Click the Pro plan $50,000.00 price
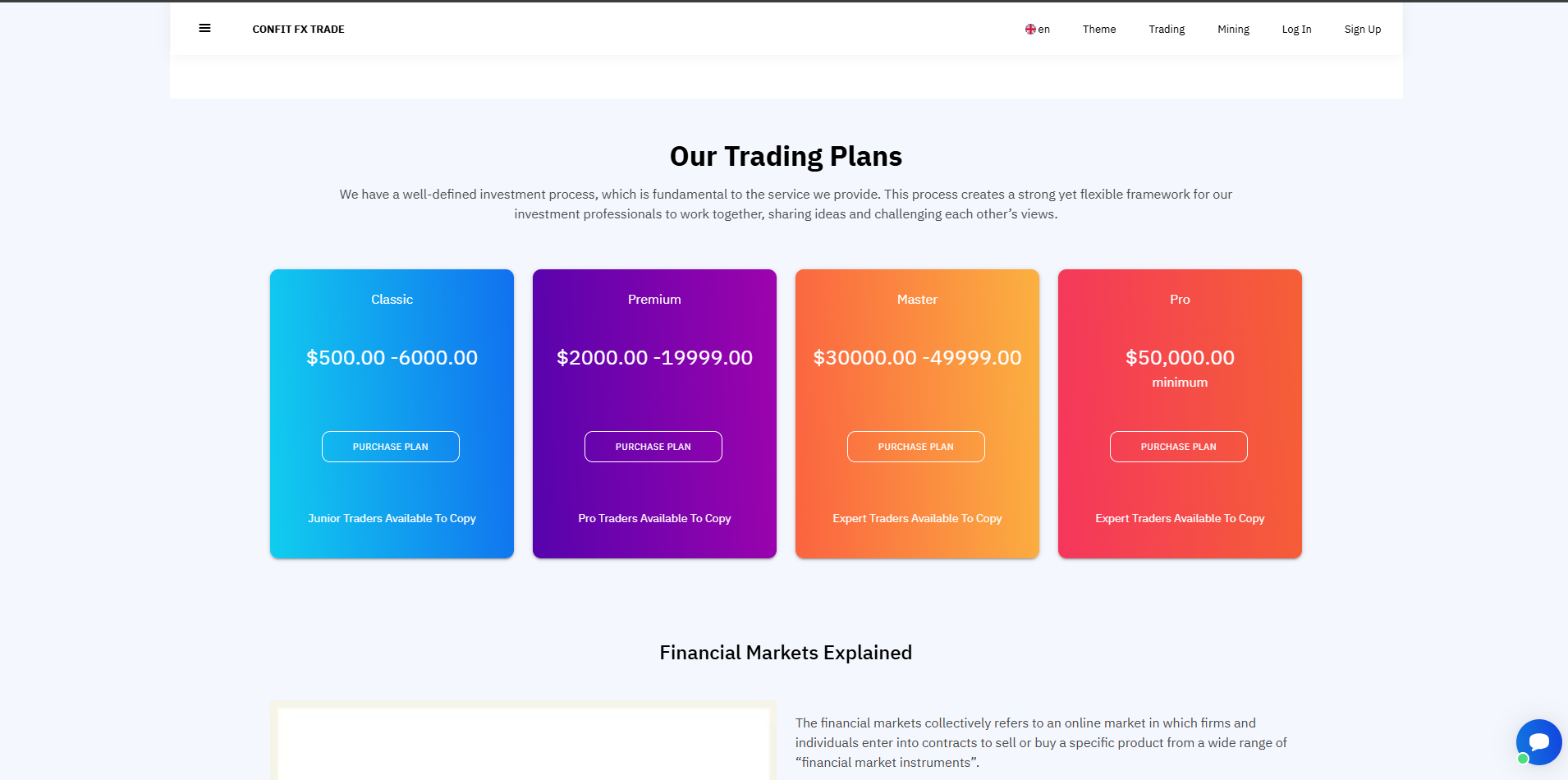The image size is (1568, 780). coord(1180,358)
